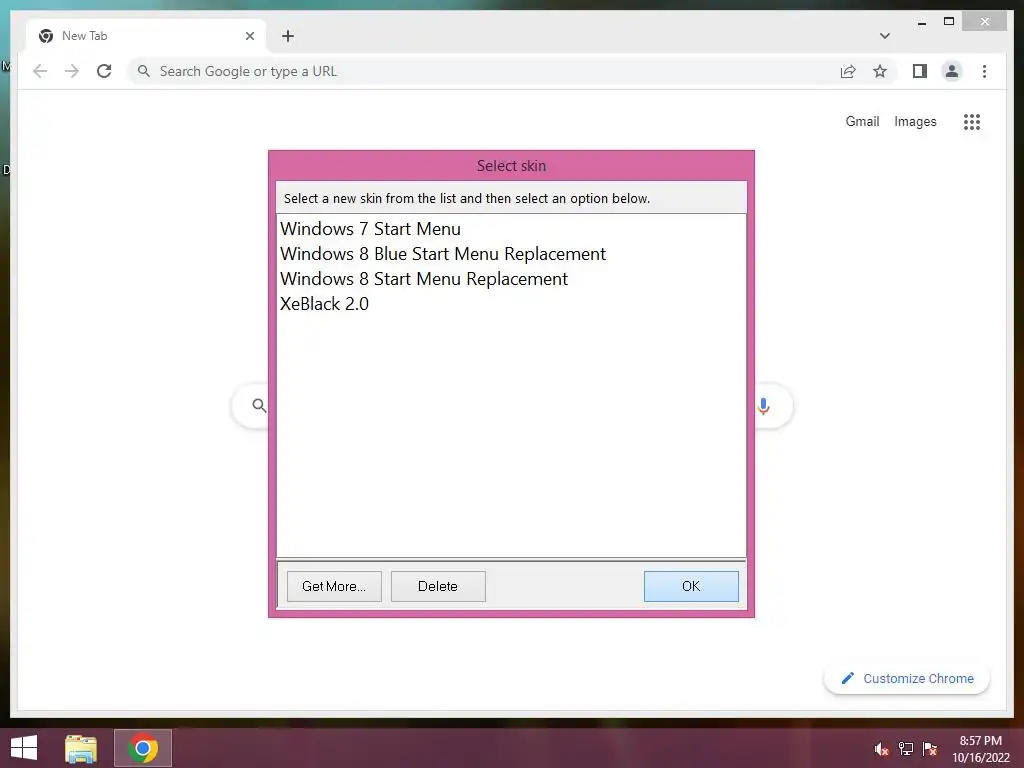This screenshot has width=1024, height=768.
Task: Open the Gmail link
Action: (x=862, y=121)
